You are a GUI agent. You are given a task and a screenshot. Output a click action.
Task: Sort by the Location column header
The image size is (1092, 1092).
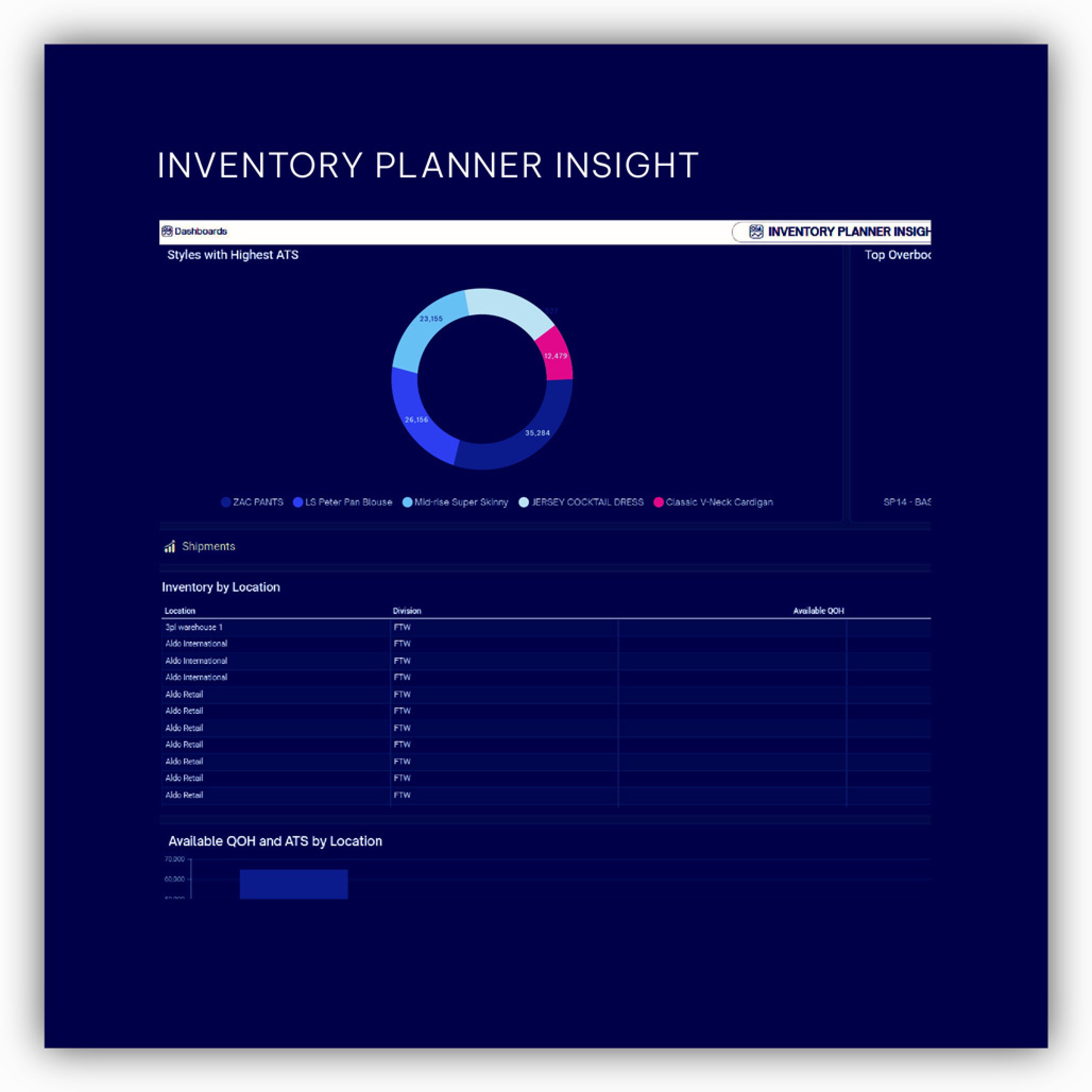tap(180, 611)
